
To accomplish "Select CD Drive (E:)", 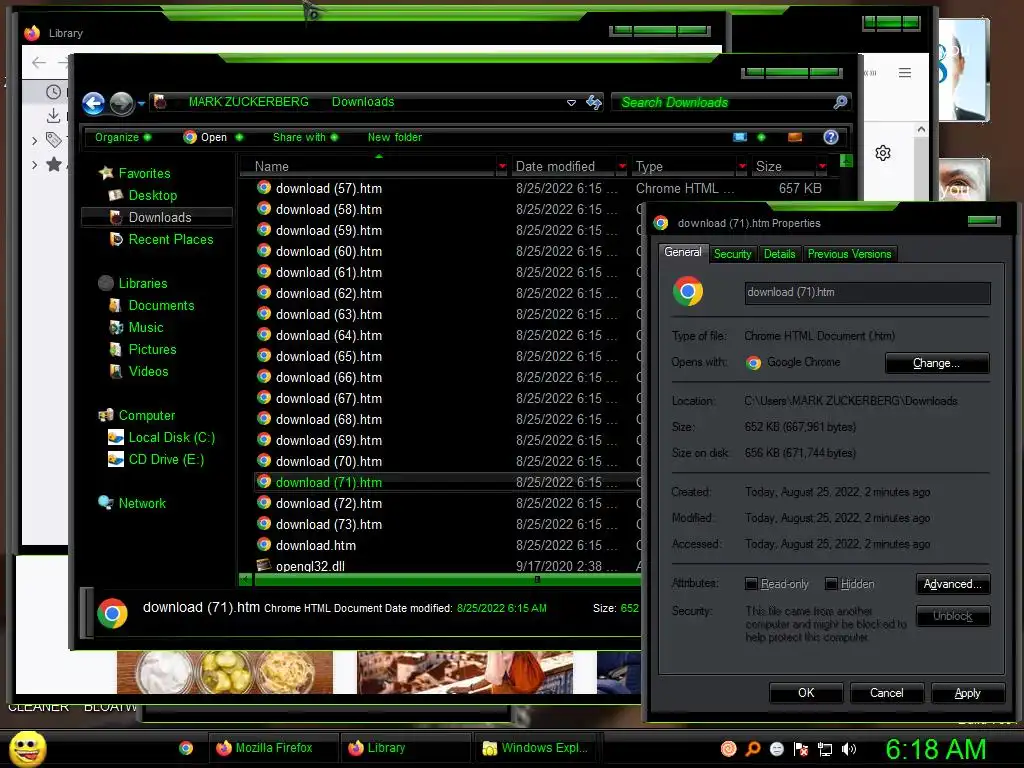I will pyautogui.click(x=166, y=459).
